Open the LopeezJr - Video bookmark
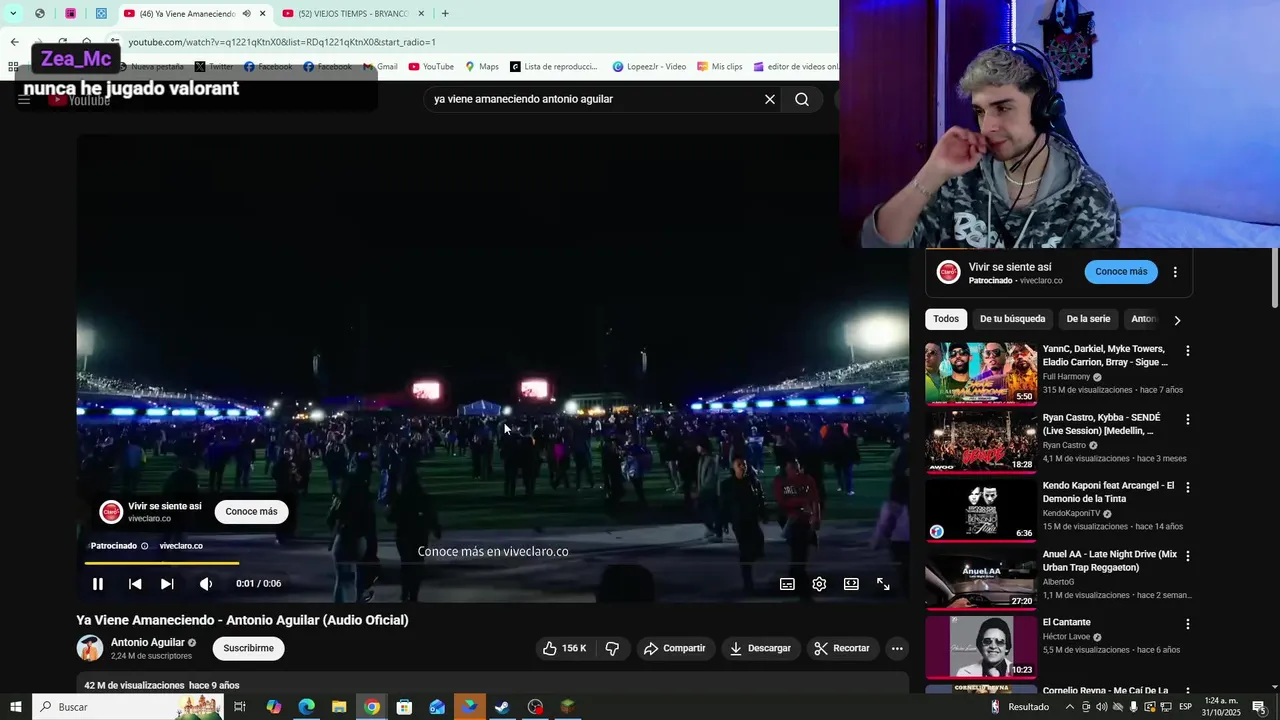The height and width of the screenshot is (720, 1280). (x=649, y=67)
